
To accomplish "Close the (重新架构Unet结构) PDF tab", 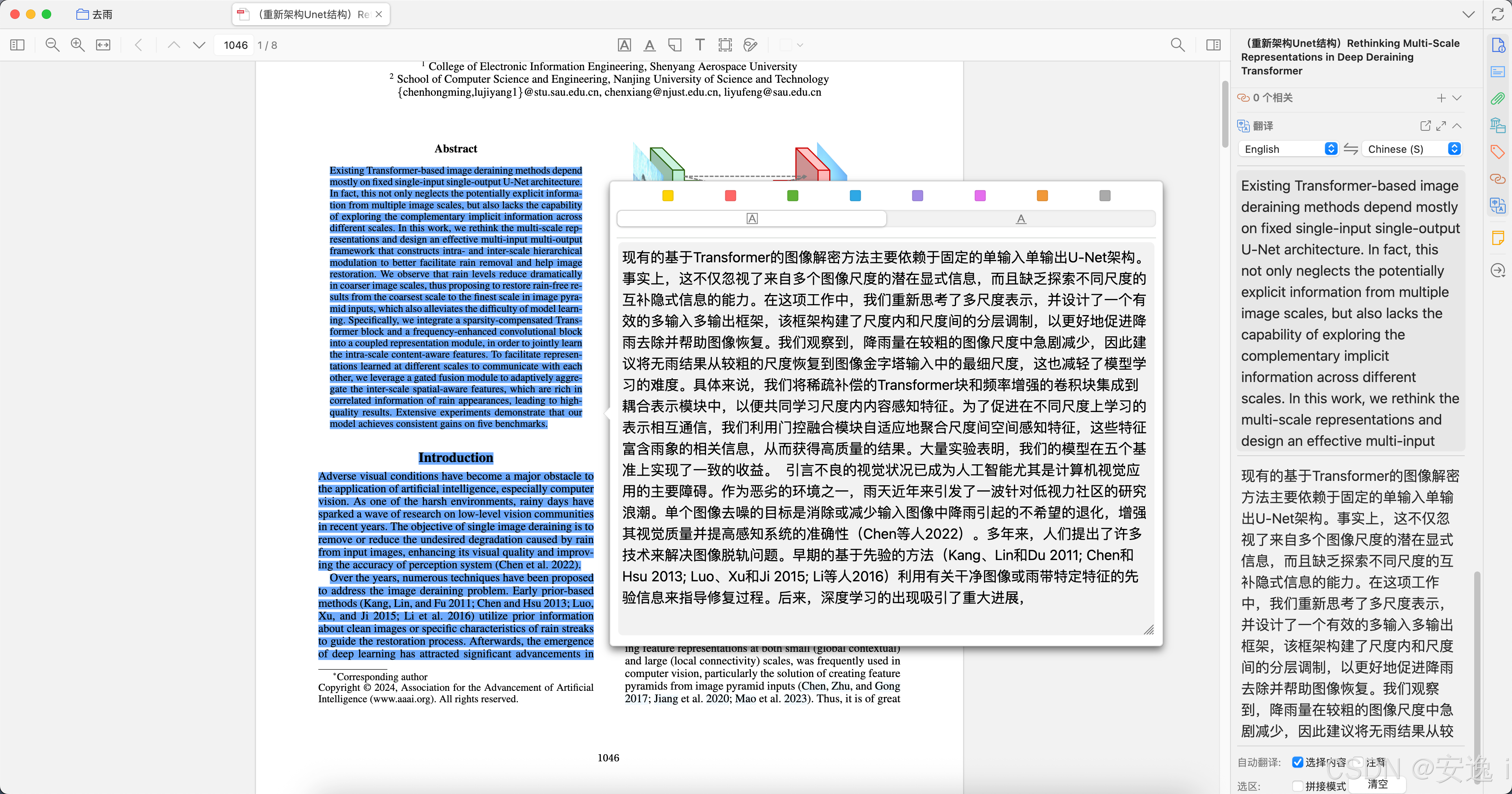I will coord(379,14).
